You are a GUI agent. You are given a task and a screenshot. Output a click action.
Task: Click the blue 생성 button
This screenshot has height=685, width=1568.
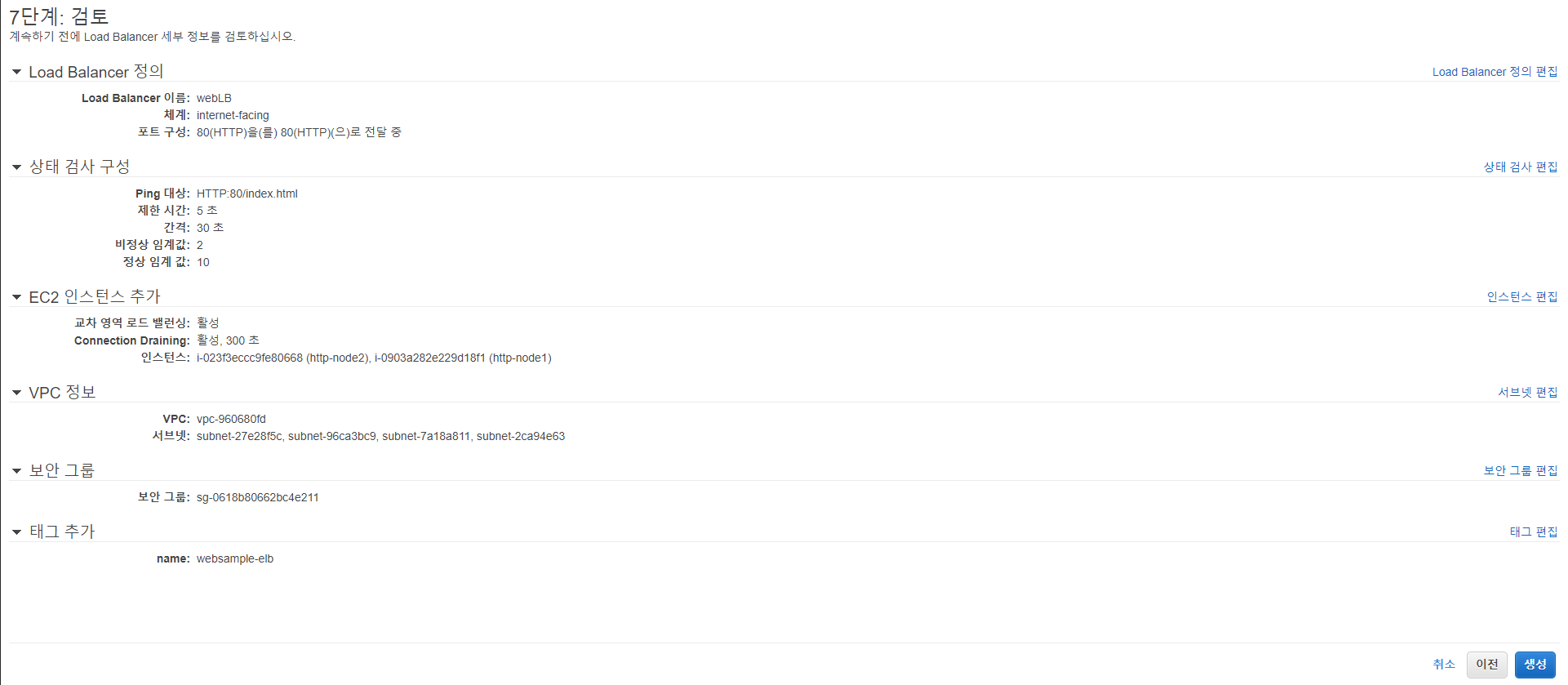tap(1535, 665)
